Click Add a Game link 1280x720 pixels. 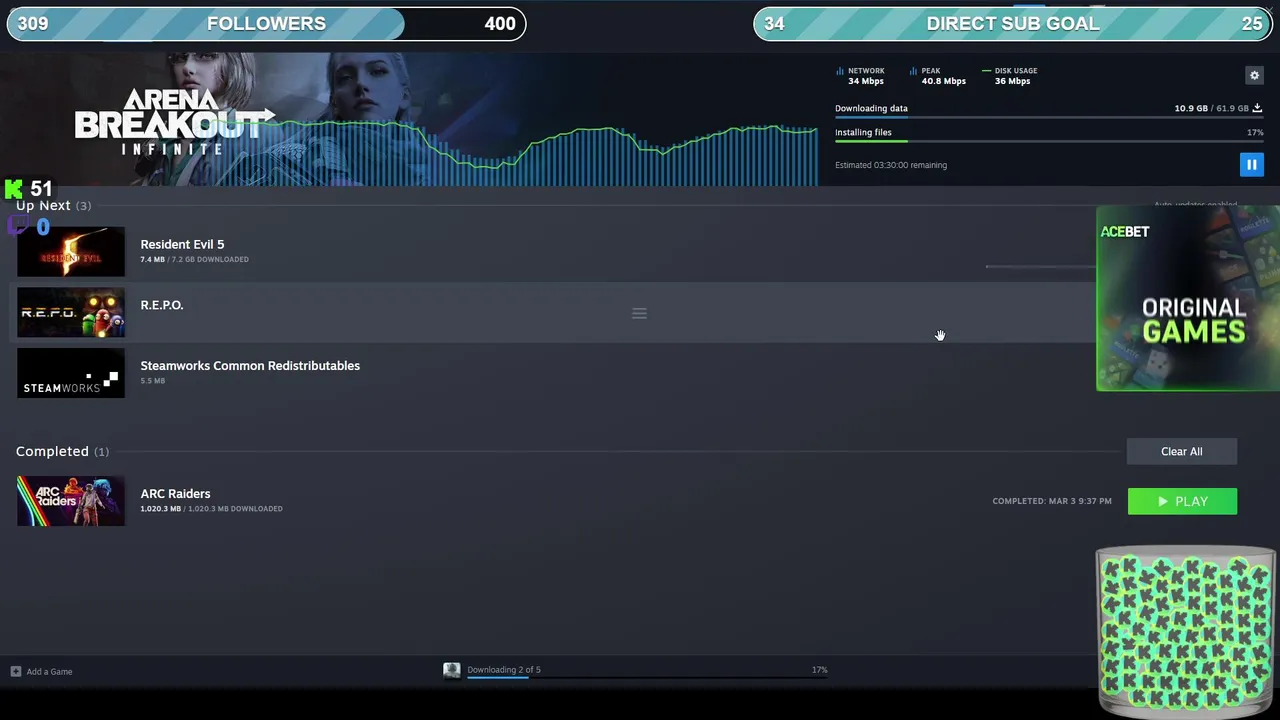pyautogui.click(x=49, y=671)
